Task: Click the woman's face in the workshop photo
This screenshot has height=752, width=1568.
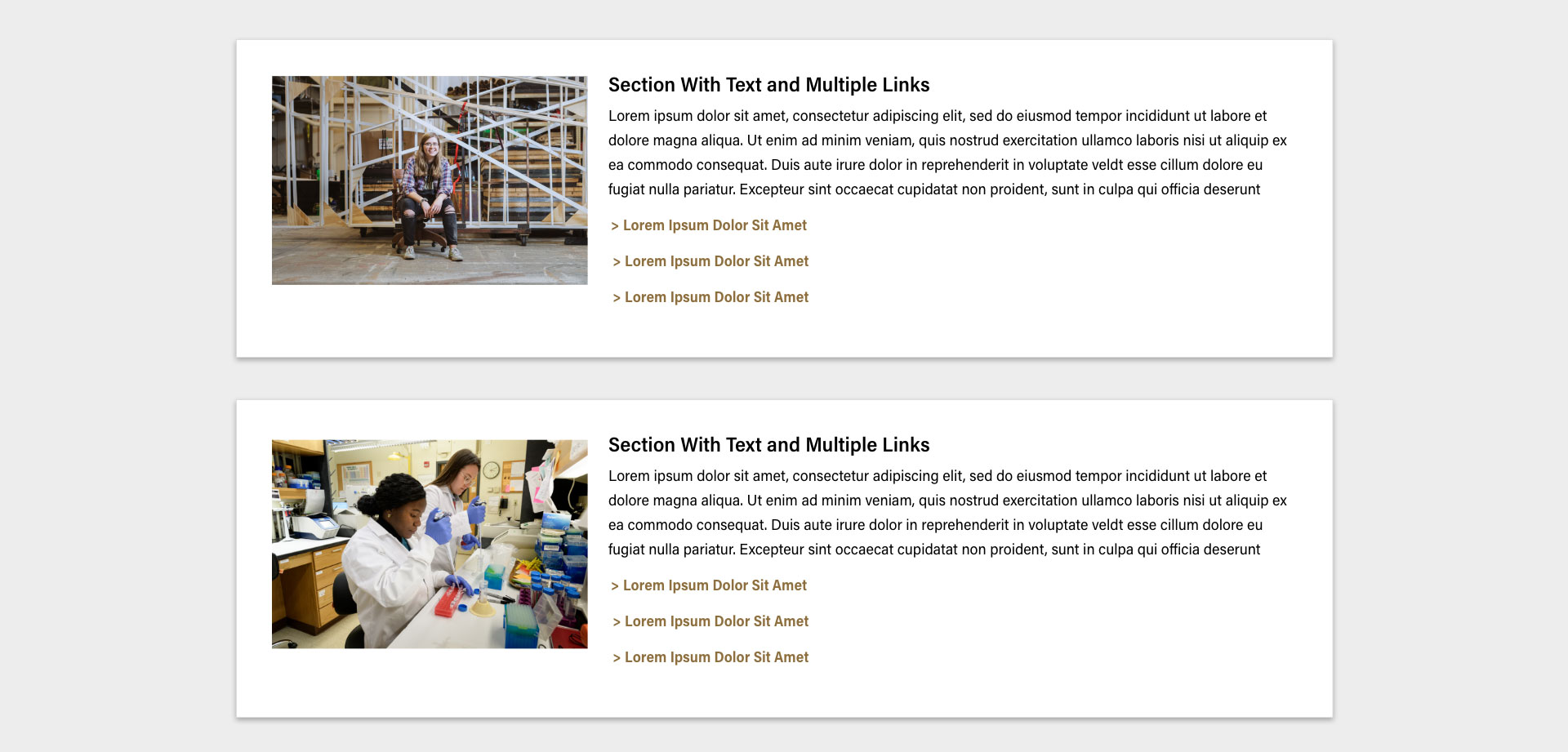Action: click(430, 148)
